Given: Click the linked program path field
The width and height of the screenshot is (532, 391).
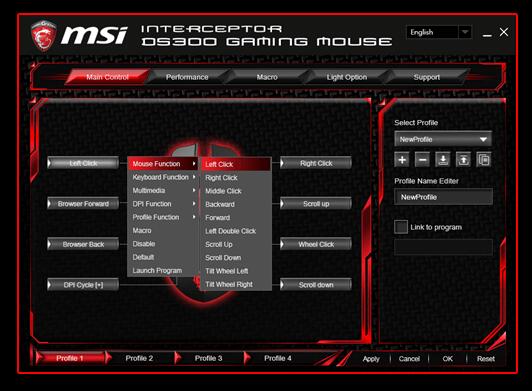Looking at the screenshot, I should [x=443, y=247].
